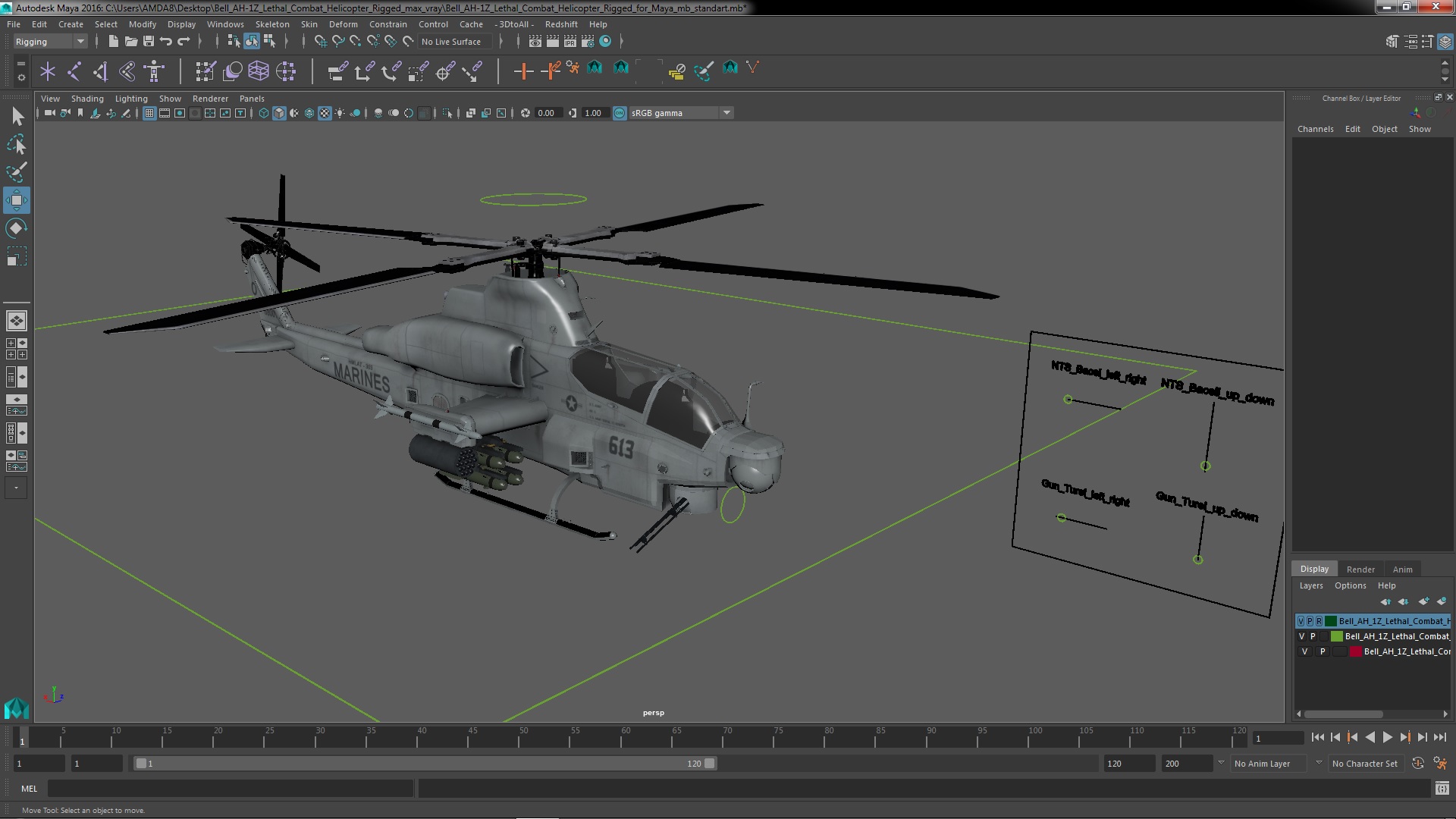This screenshot has height=819, width=1456.
Task: Toggle playback P of dark green layer
Action: tap(1310, 621)
